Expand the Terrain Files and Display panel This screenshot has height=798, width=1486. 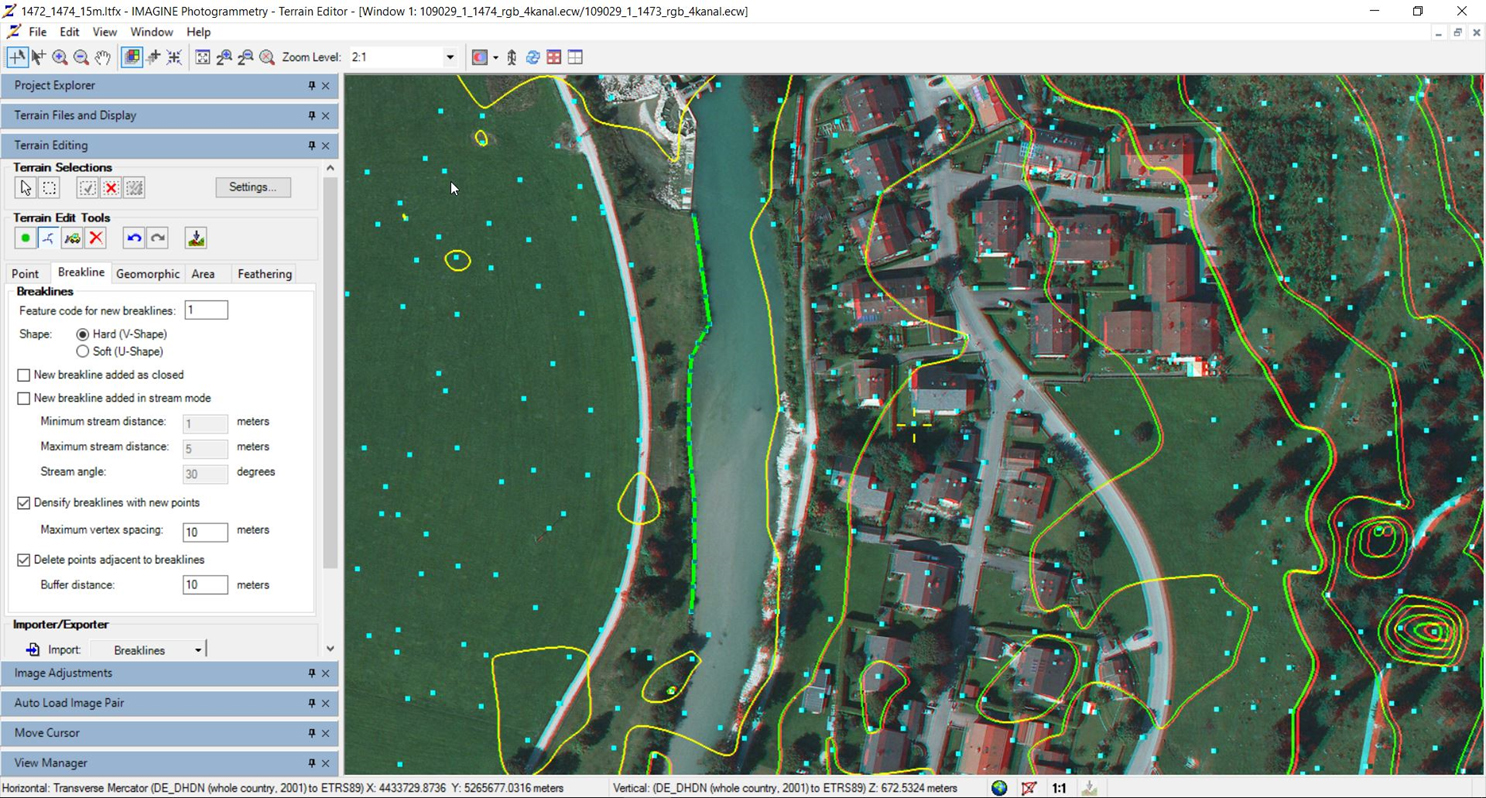[169, 116]
